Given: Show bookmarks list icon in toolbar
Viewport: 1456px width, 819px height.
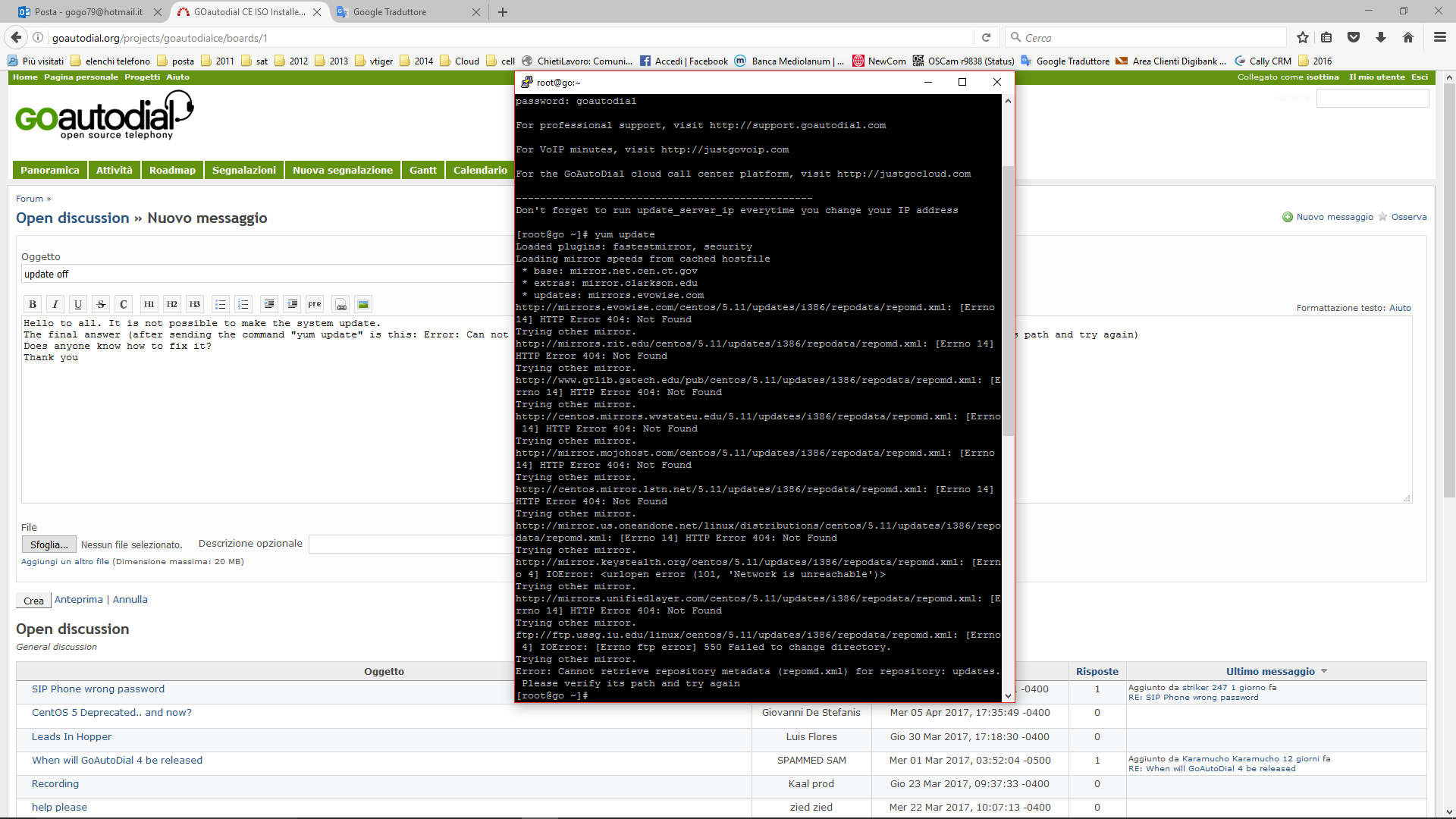Looking at the screenshot, I should click(x=1326, y=37).
